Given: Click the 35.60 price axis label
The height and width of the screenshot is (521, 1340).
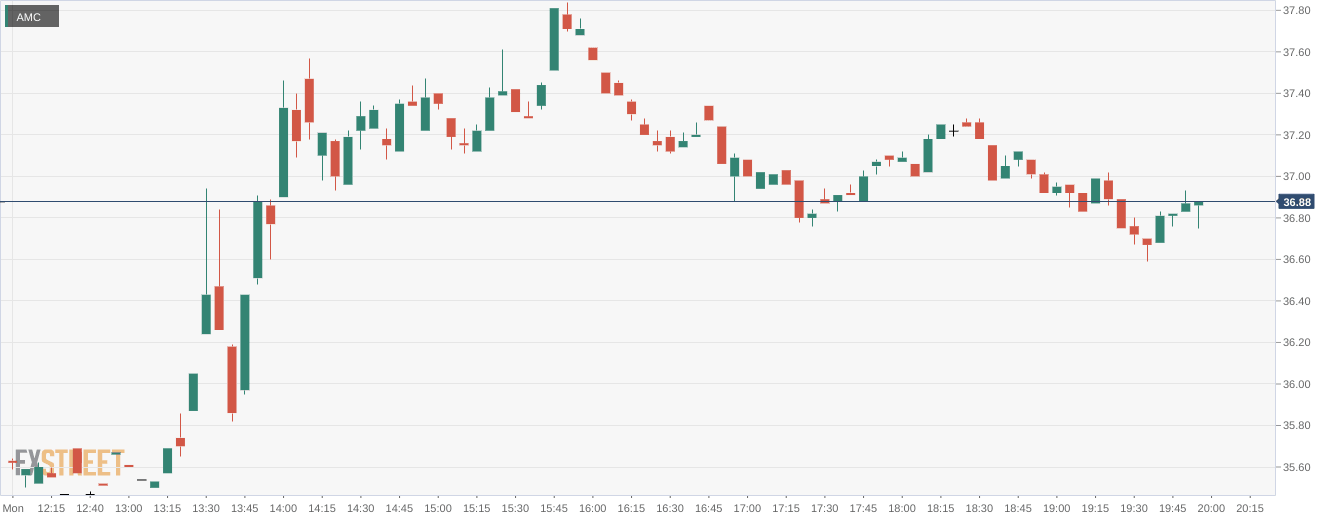Looking at the screenshot, I should (1296, 467).
